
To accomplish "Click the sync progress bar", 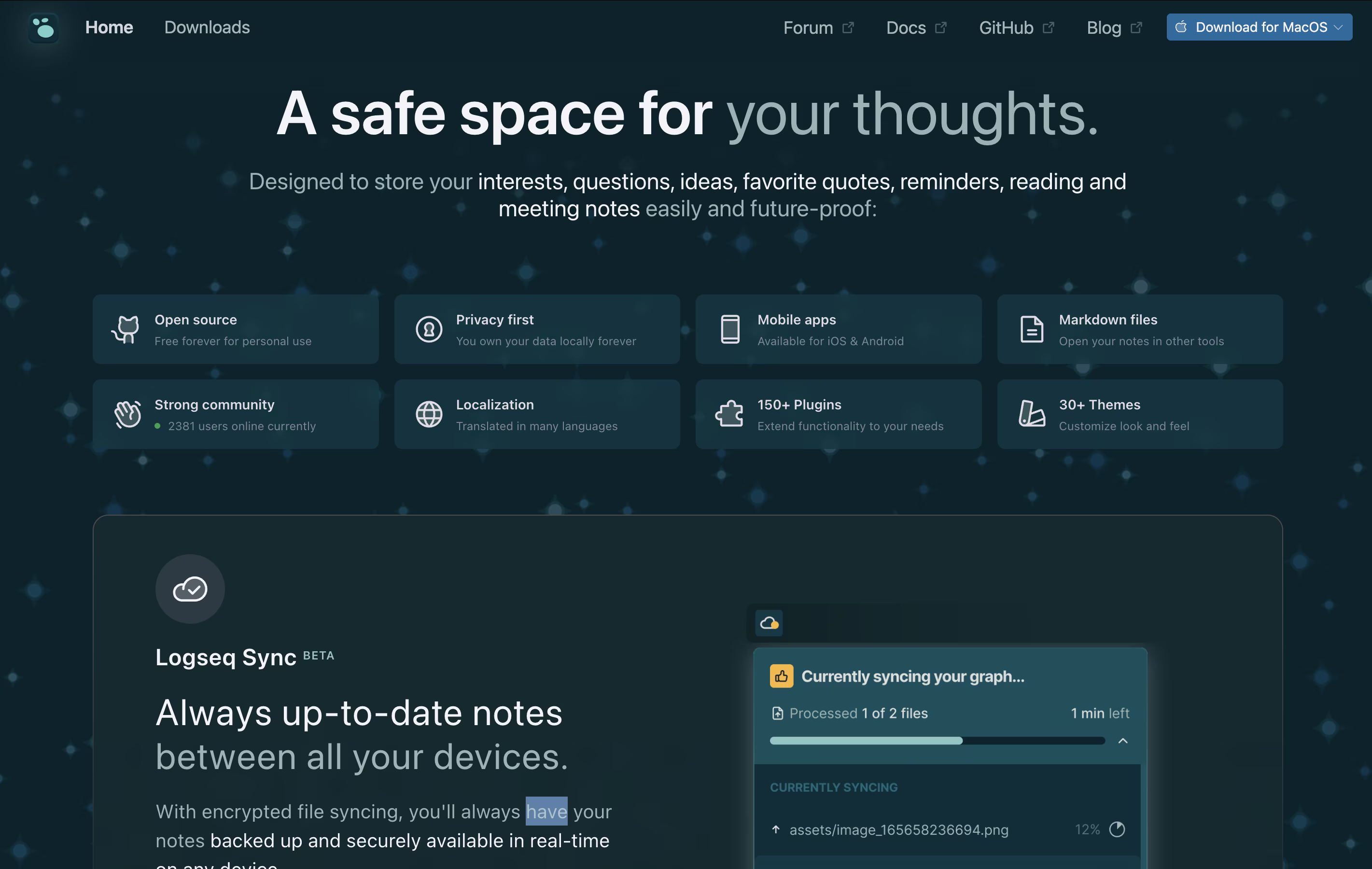I will coord(937,741).
